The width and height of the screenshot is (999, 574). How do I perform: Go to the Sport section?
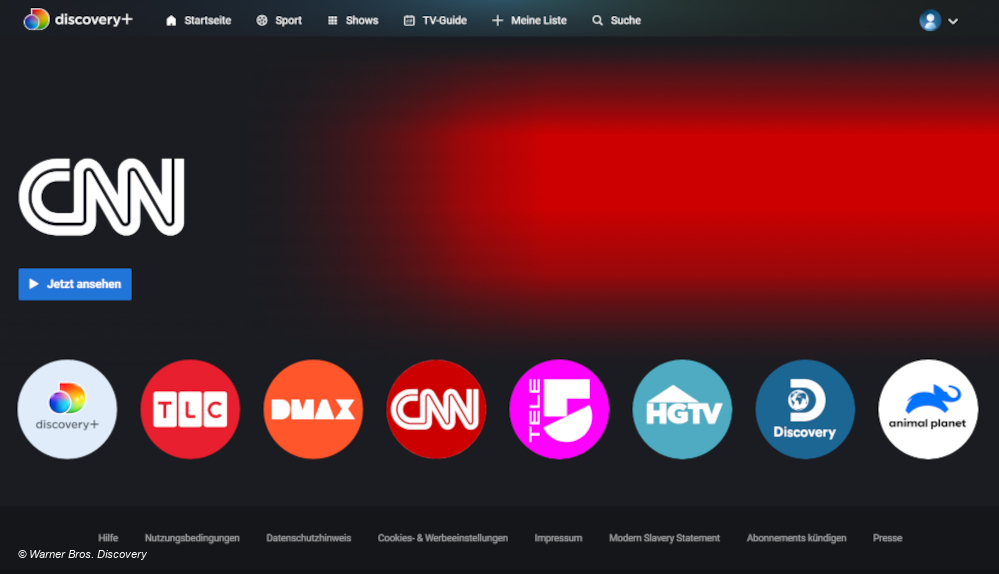click(x=279, y=20)
